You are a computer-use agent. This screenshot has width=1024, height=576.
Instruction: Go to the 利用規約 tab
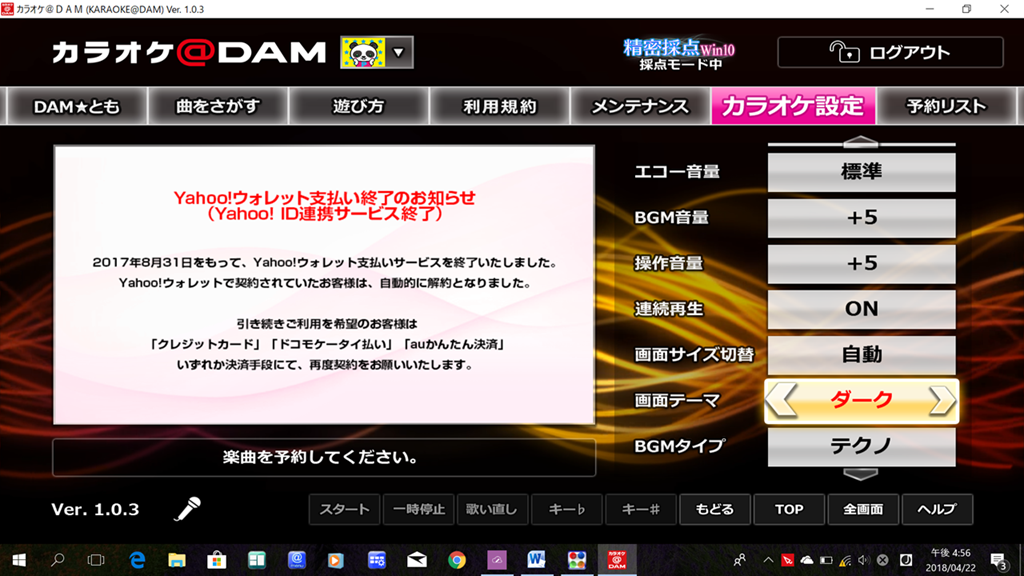500,106
